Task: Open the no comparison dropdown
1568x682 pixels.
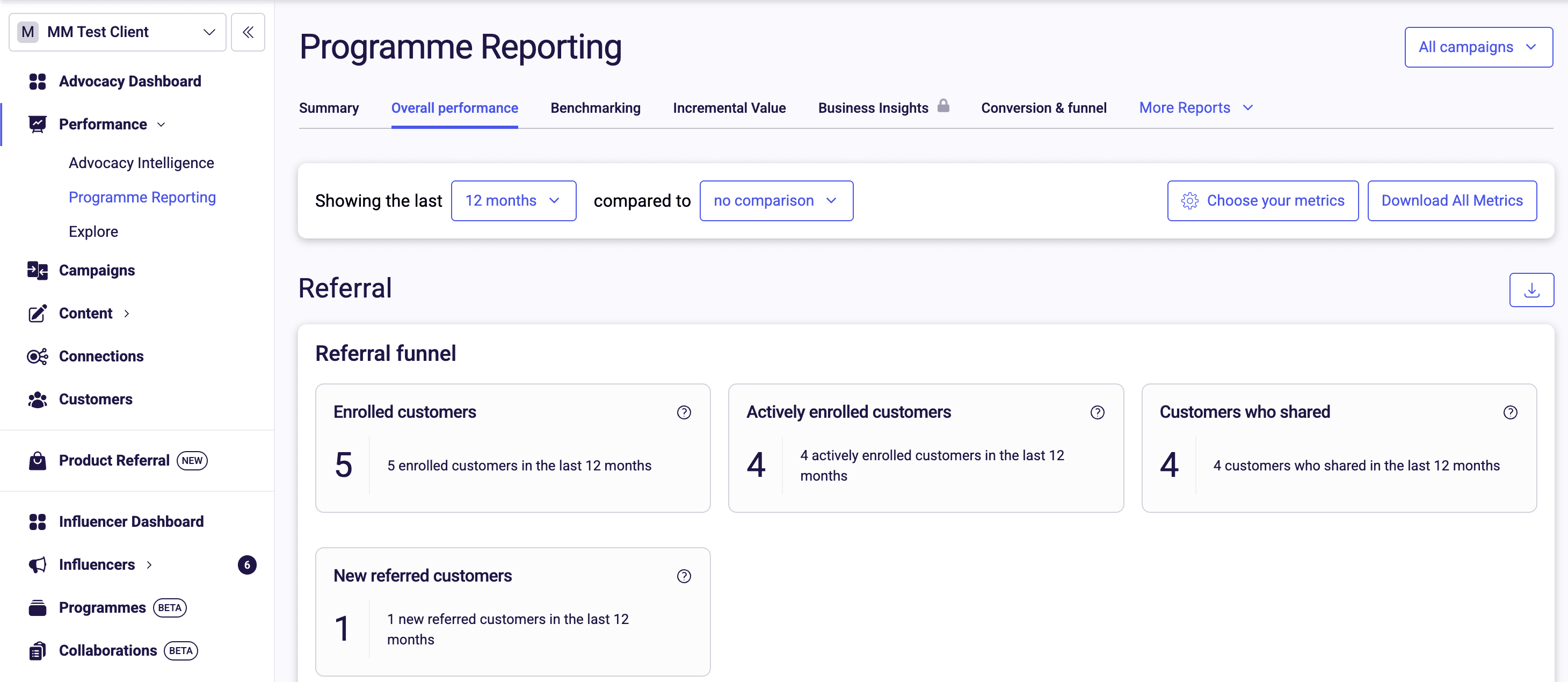Action: [x=776, y=201]
